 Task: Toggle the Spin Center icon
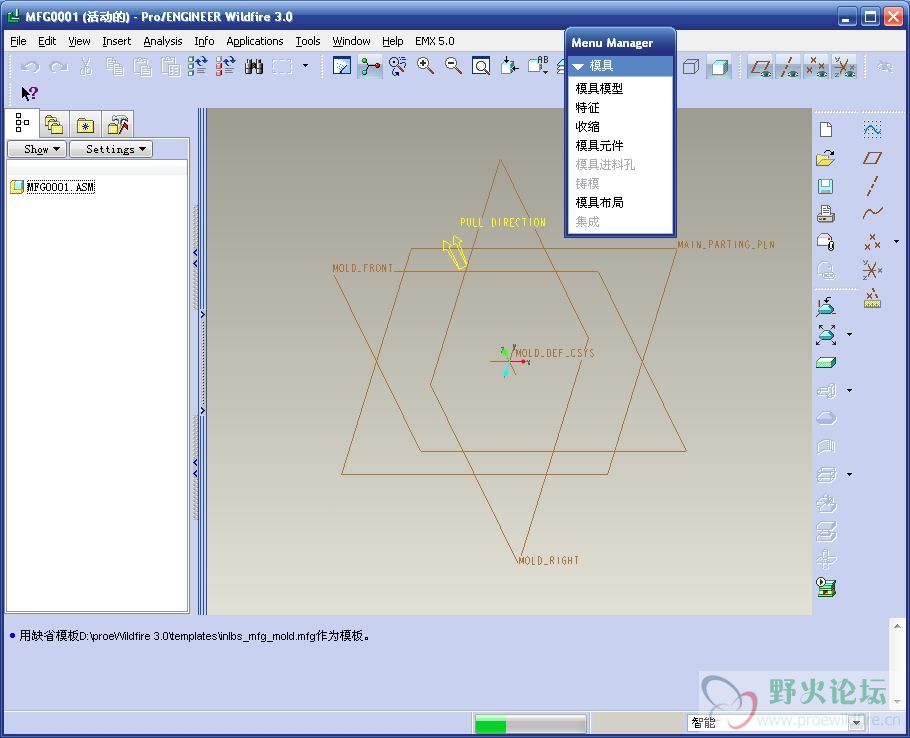370,66
